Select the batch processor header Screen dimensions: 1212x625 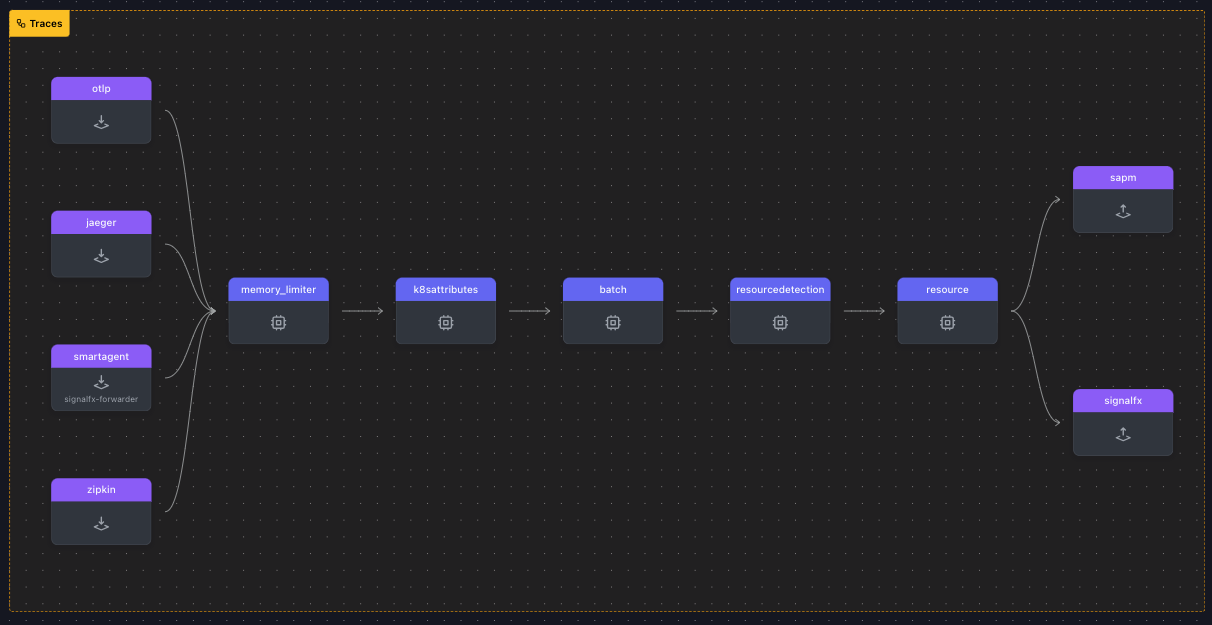(x=613, y=289)
